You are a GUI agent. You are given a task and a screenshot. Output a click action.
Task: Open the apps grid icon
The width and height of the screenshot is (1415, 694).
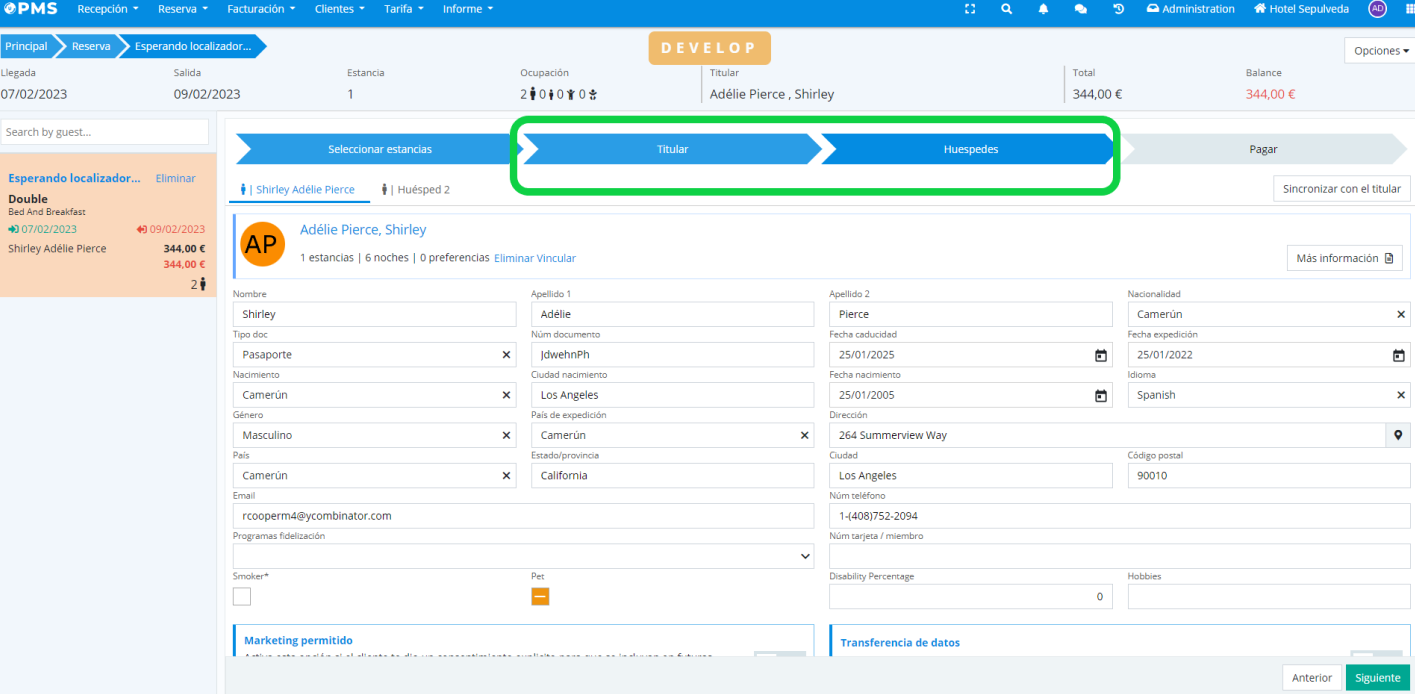pyautogui.click(x=1409, y=9)
